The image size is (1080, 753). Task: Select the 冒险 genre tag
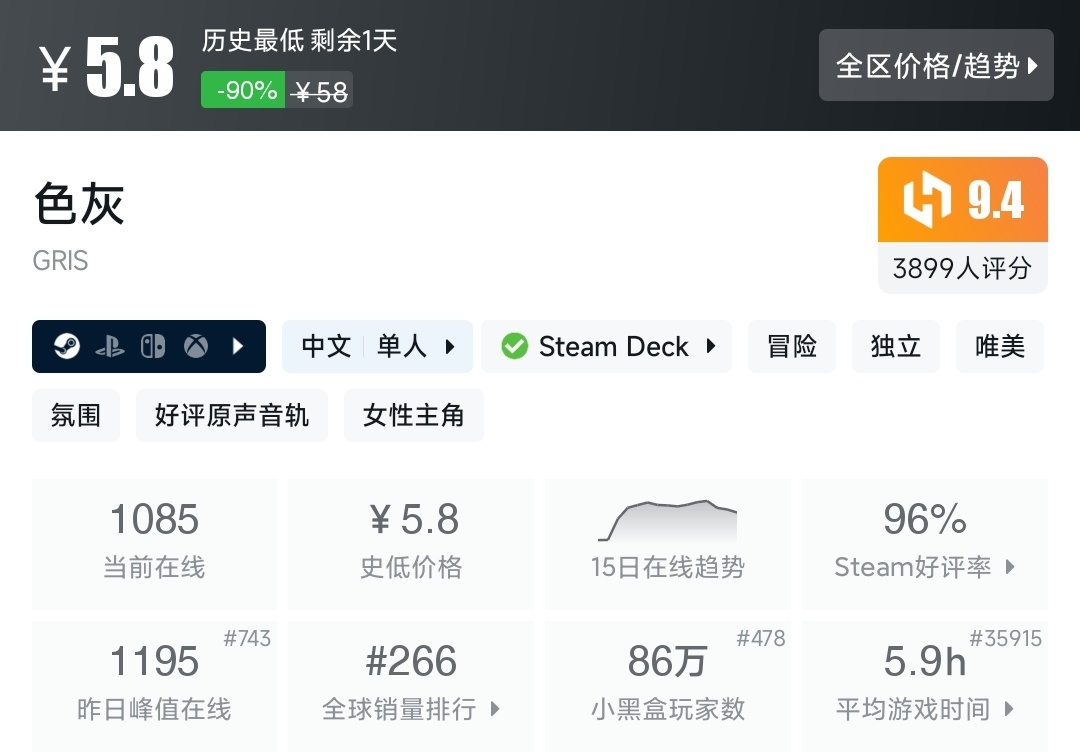tap(792, 347)
